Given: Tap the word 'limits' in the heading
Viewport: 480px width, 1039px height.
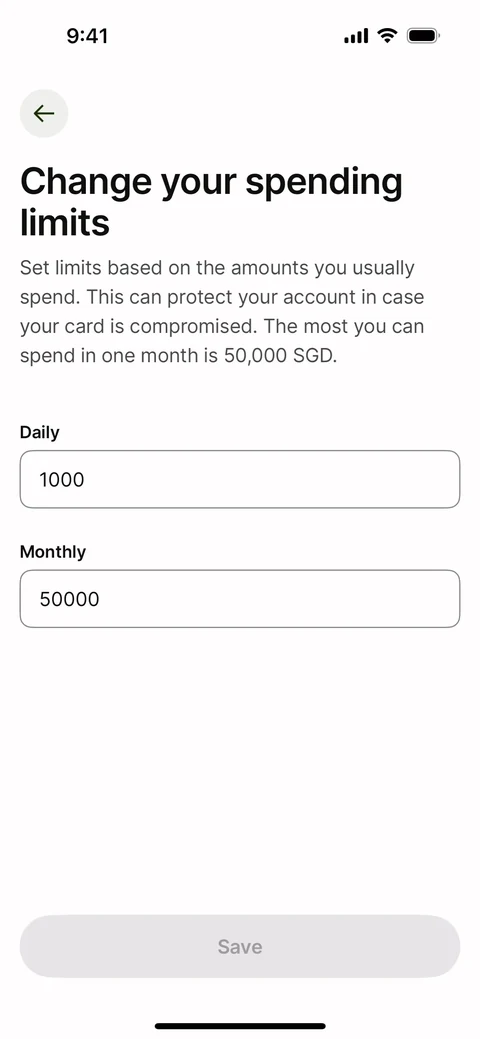Looking at the screenshot, I should 65,223.
